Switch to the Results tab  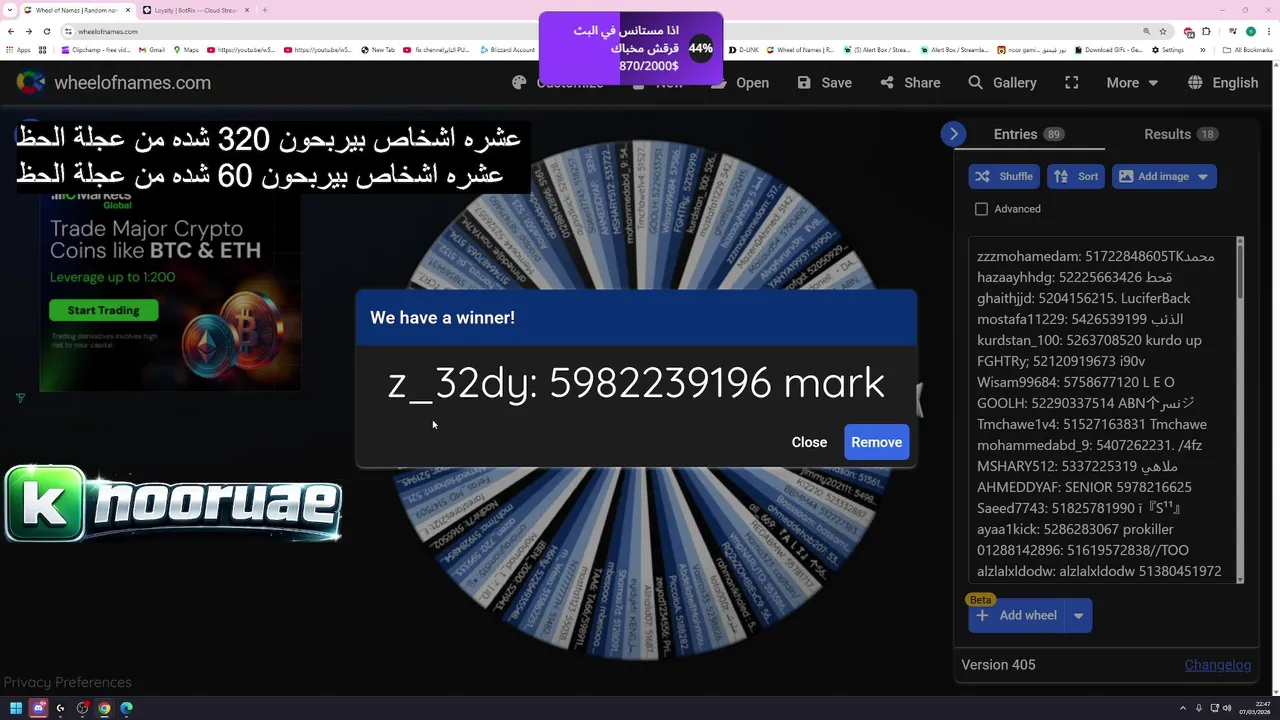pyautogui.click(x=1180, y=134)
